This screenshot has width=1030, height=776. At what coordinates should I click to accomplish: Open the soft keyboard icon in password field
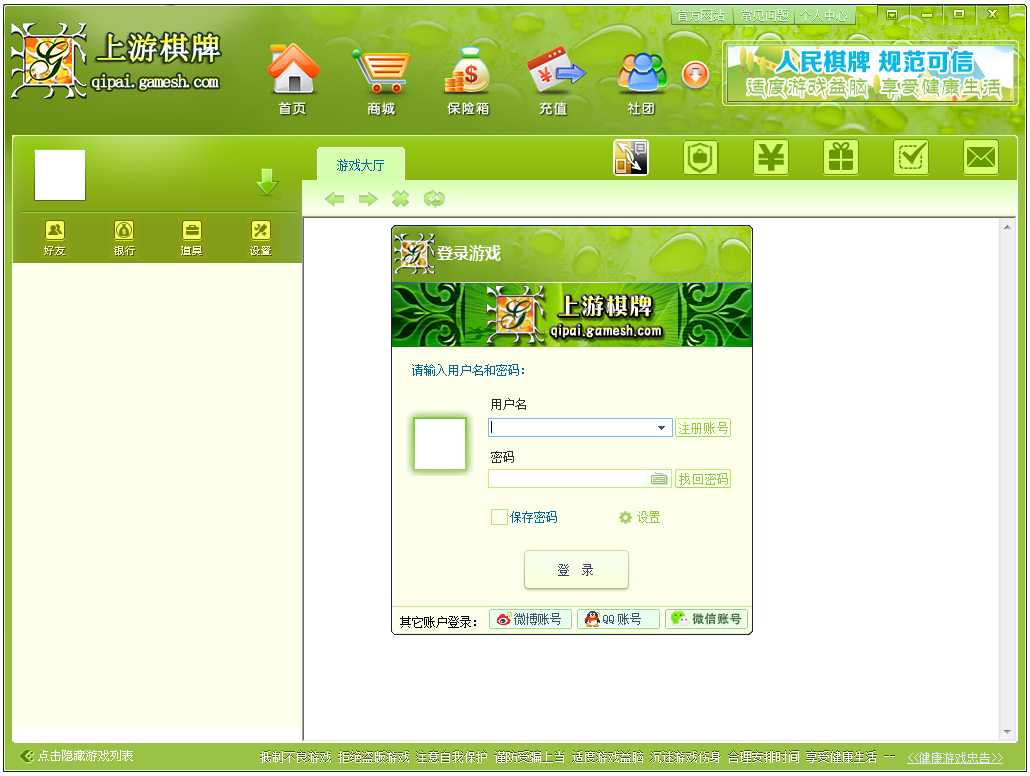pyautogui.click(x=659, y=479)
